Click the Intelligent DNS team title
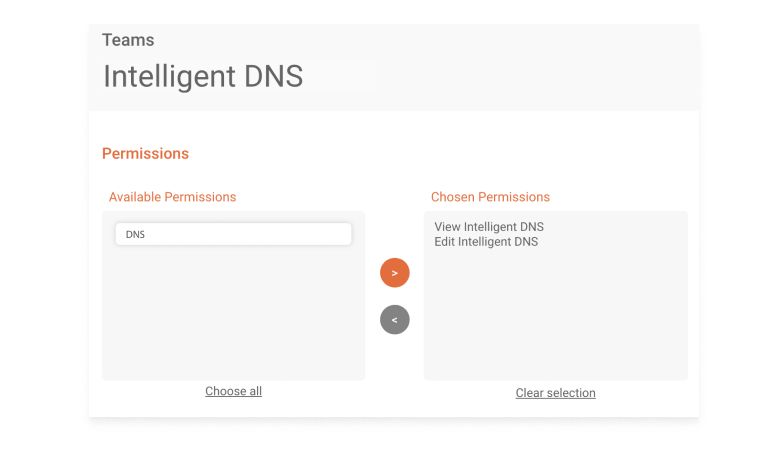The width and height of the screenshot is (784, 449). pos(203,76)
